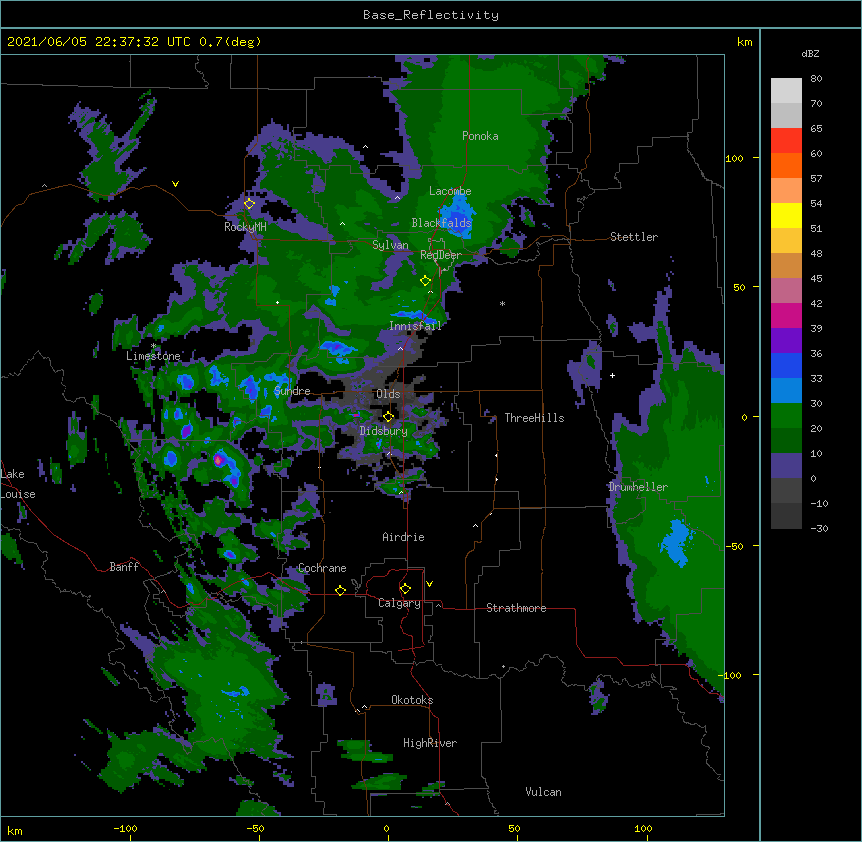Pick the magenta 42-39 dBZ legend swatch
The width and height of the screenshot is (862, 842).
click(x=786, y=315)
